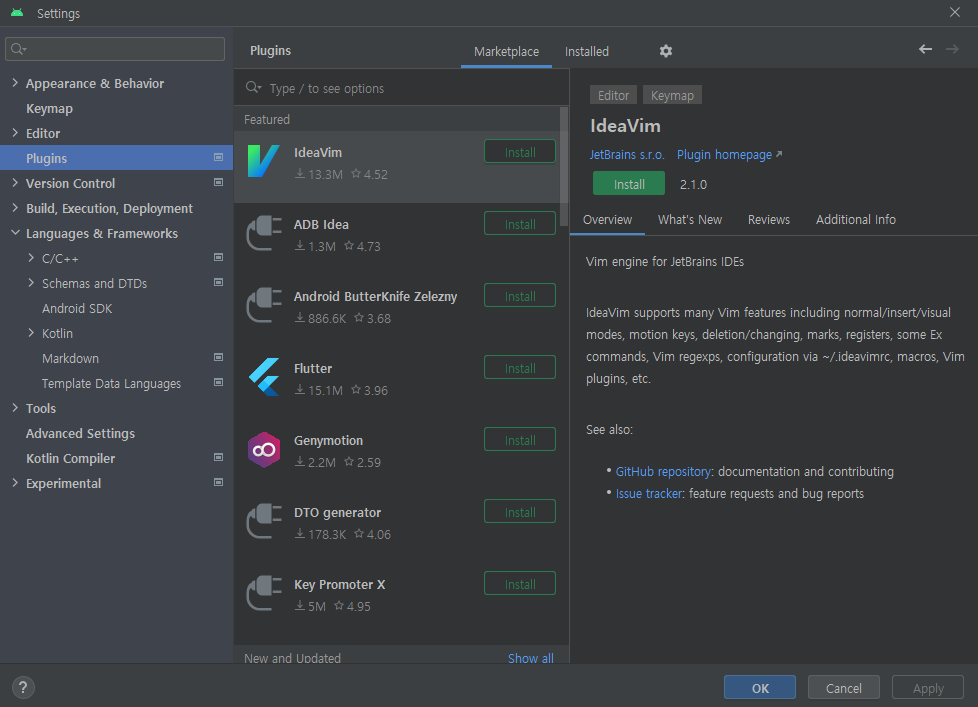978x707 pixels.
Task: Expand the Appearance & Behavior section
Action: point(15,83)
